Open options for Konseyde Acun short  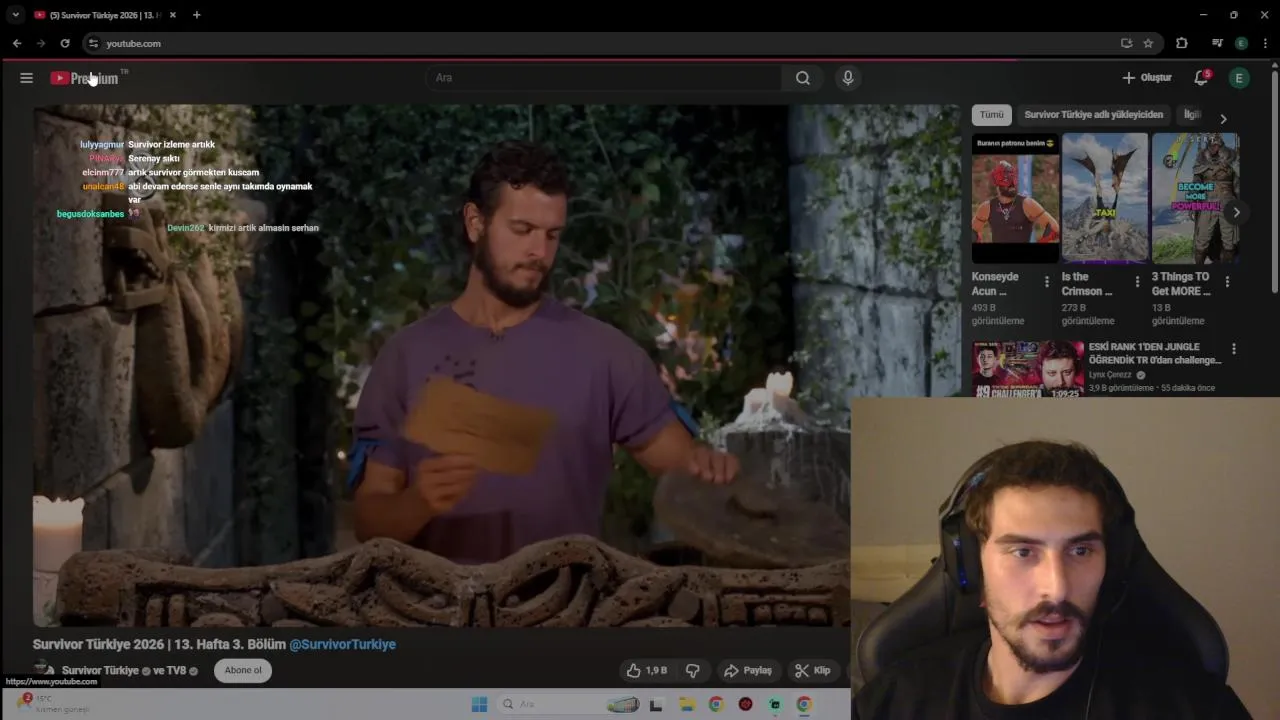coord(1047,282)
